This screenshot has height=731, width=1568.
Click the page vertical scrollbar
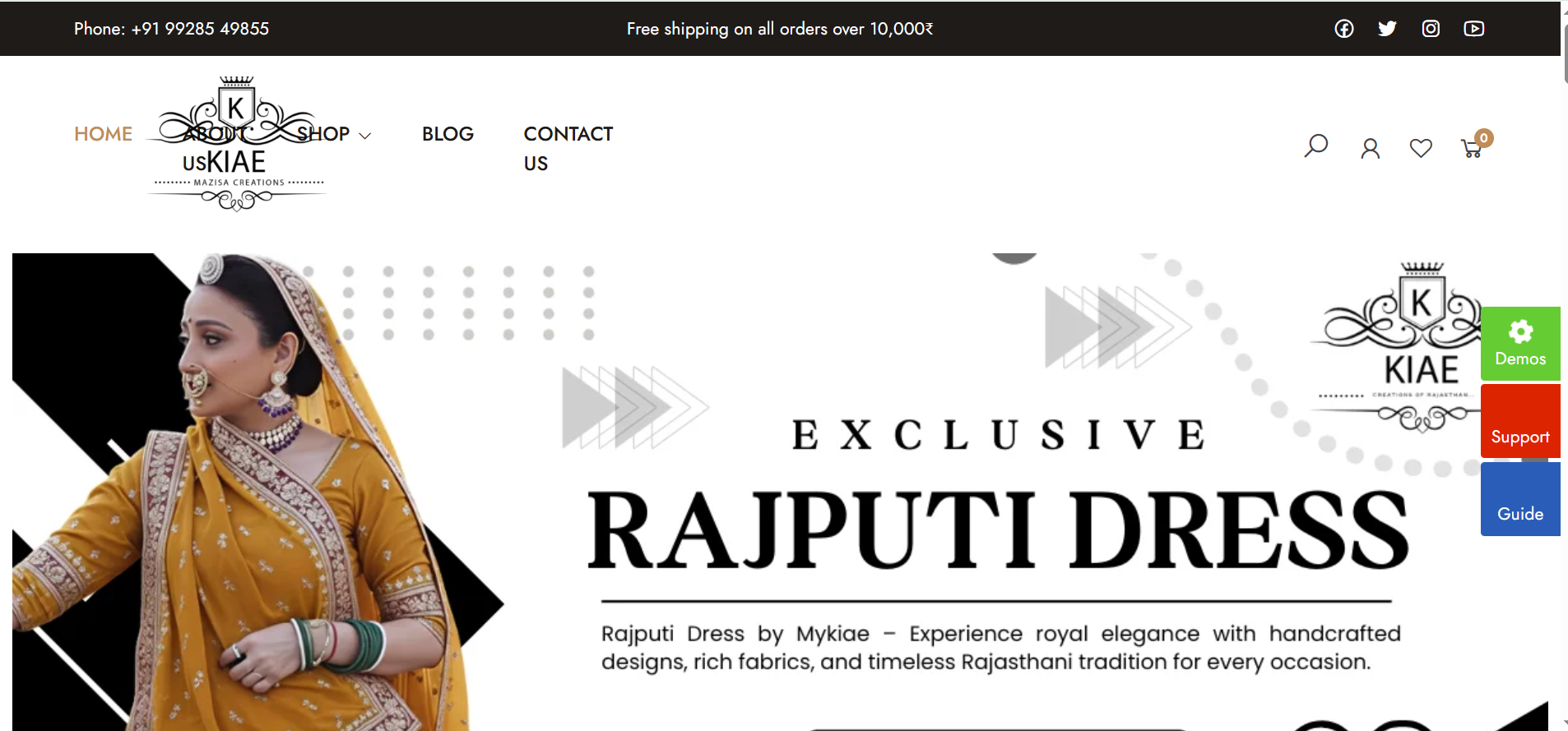tap(1564, 365)
